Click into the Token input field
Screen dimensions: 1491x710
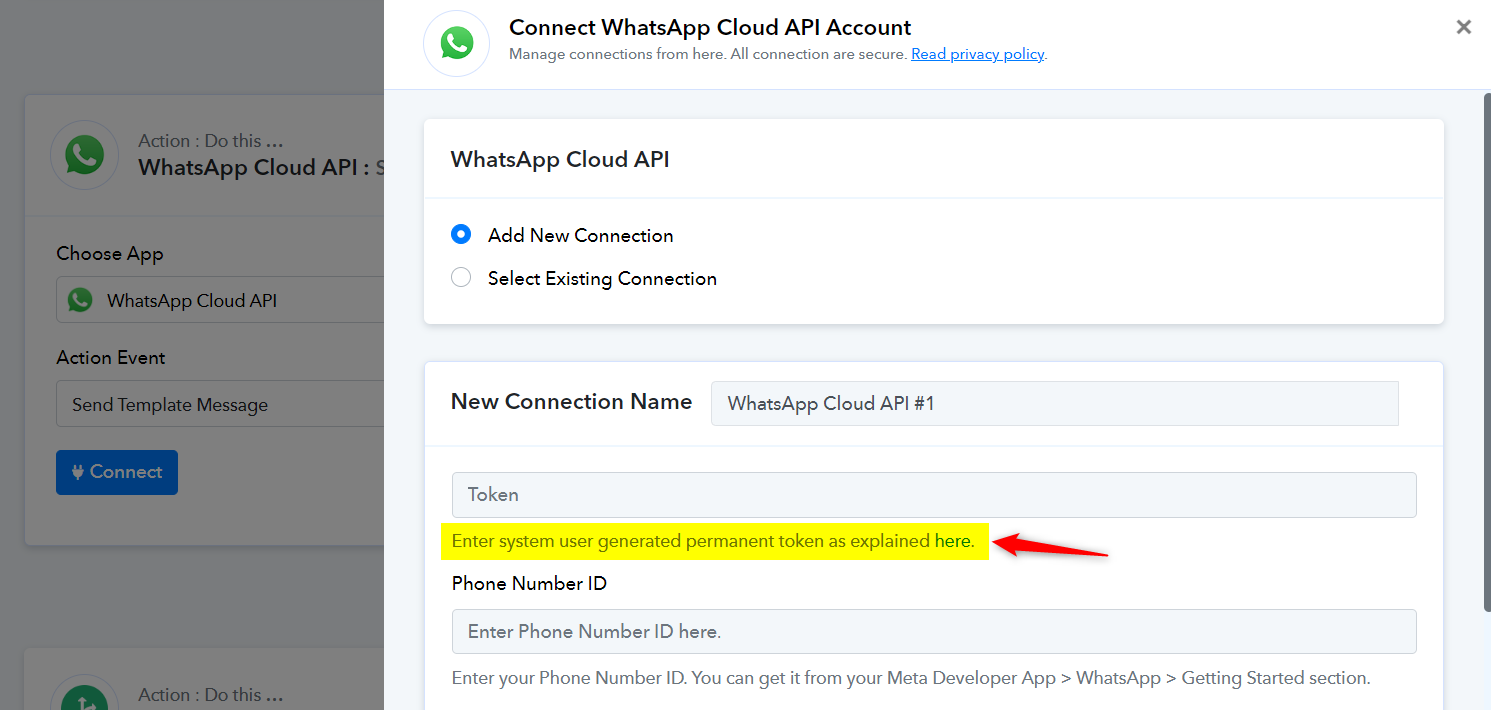pyautogui.click(x=934, y=495)
